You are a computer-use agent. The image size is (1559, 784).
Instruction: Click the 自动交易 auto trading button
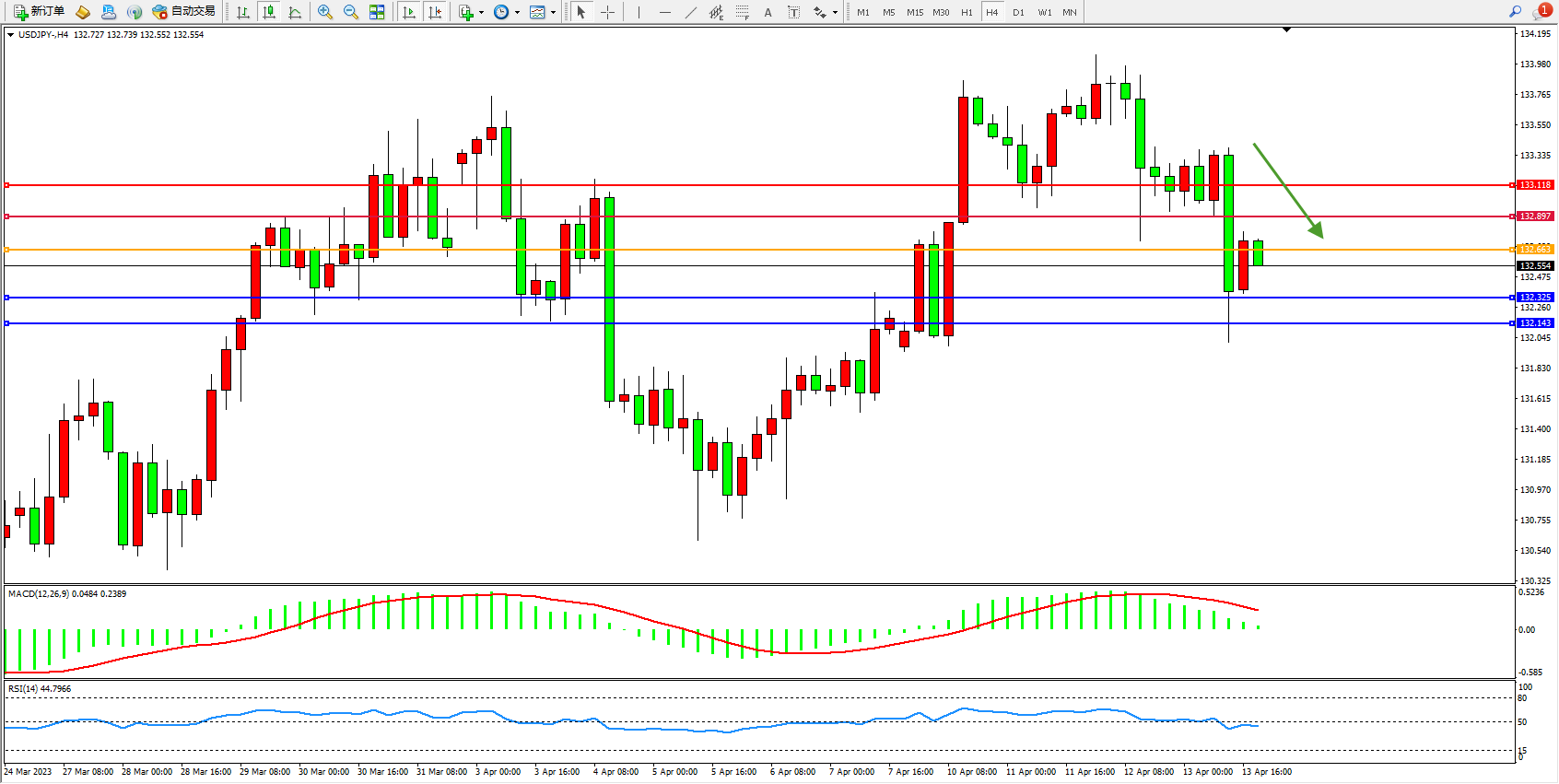[183, 12]
